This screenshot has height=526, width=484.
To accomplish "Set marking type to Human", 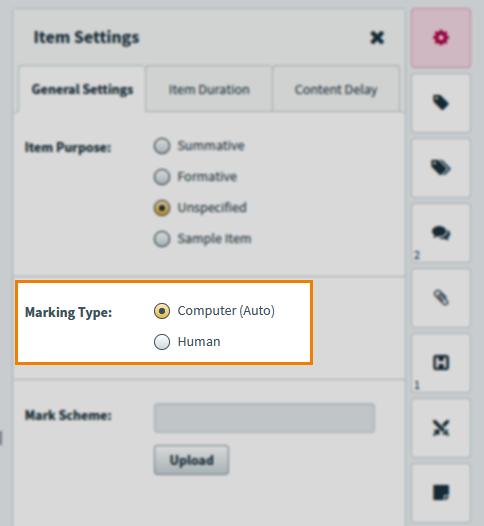I will [x=162, y=342].
